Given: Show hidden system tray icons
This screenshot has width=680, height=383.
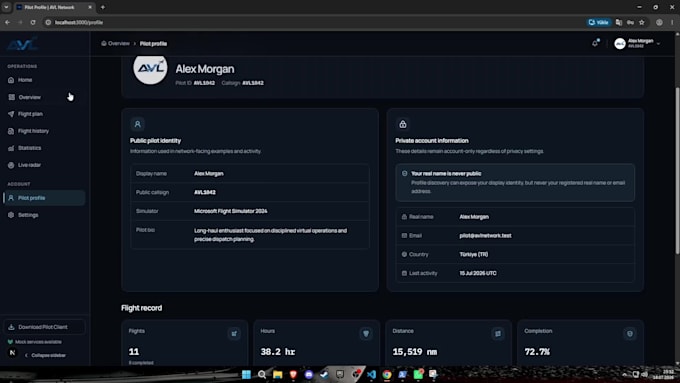Looking at the screenshot, I should (x=624, y=374).
